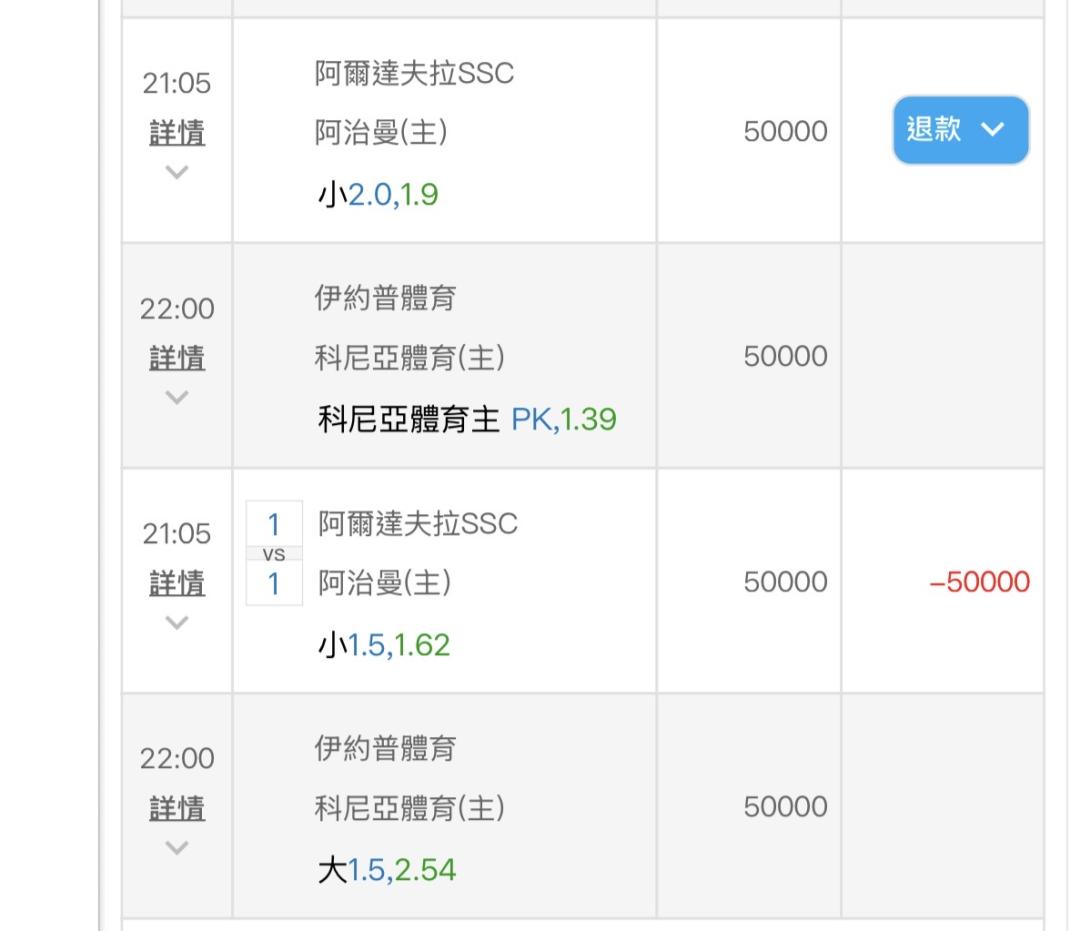
Task: Click 21:05 time beside the 1 vs 1 score
Action: pos(177,534)
